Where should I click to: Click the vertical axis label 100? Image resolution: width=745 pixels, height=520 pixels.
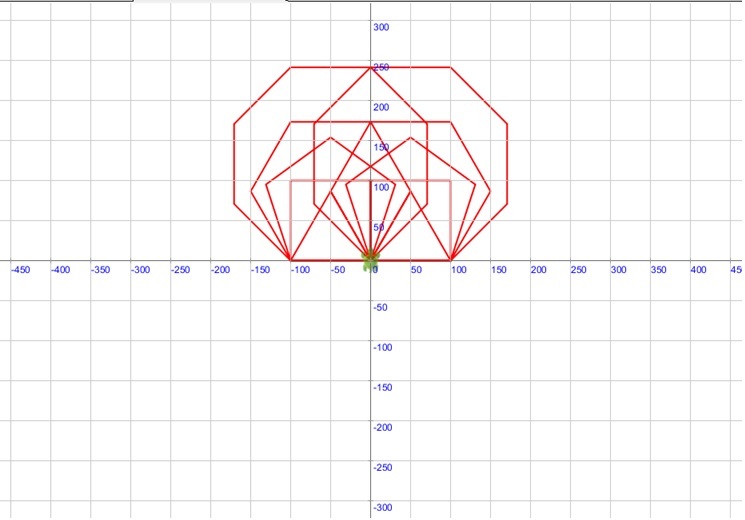pos(381,187)
